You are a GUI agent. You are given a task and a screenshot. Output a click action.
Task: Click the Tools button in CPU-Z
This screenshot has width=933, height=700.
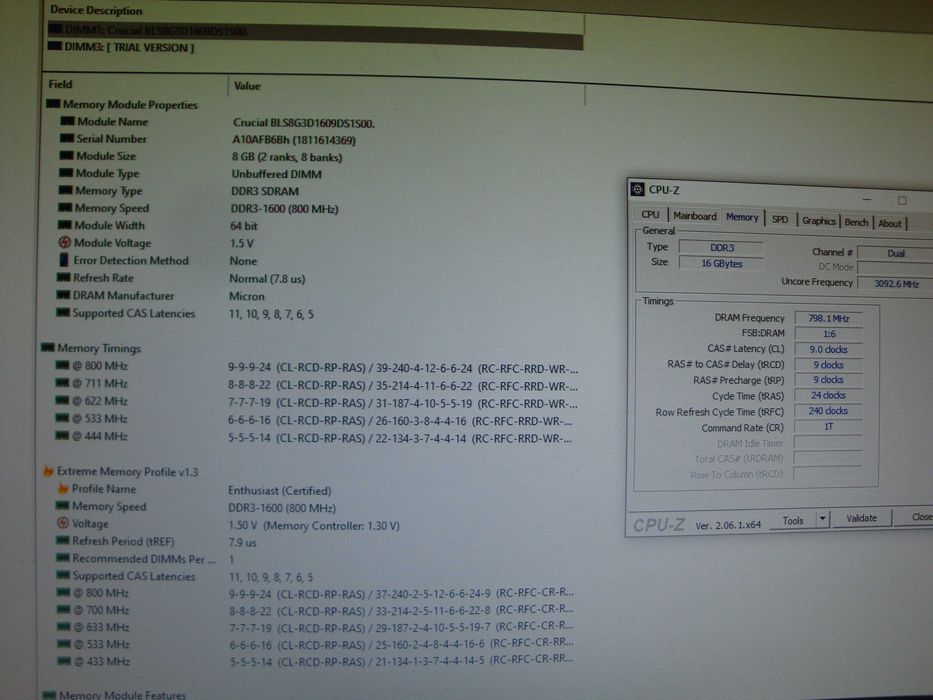(x=793, y=520)
